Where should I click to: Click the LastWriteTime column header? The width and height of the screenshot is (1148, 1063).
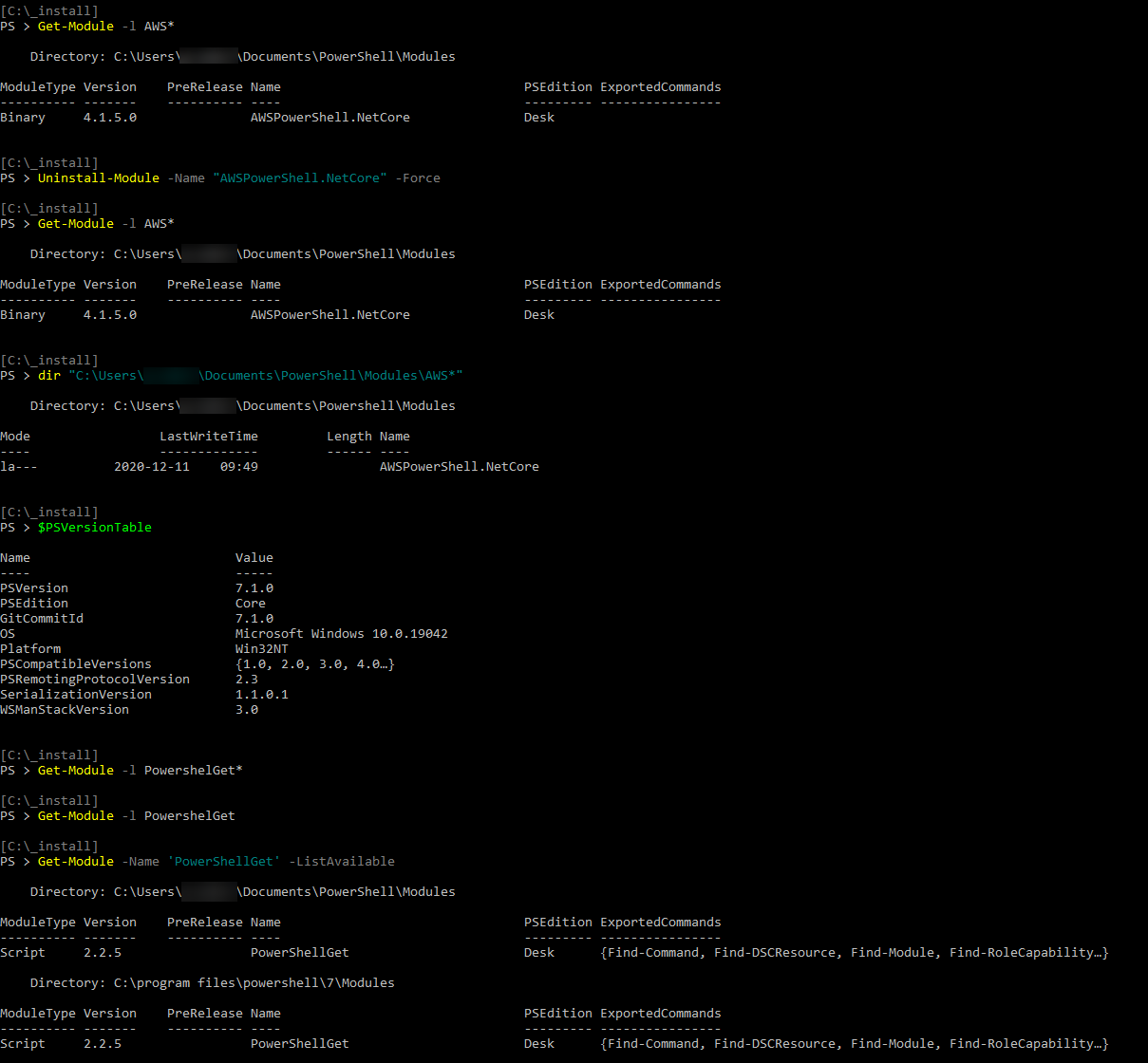point(209,436)
